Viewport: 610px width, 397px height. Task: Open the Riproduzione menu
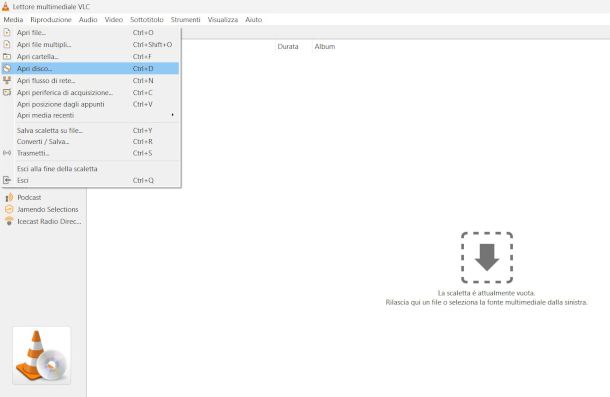pyautogui.click(x=51, y=19)
